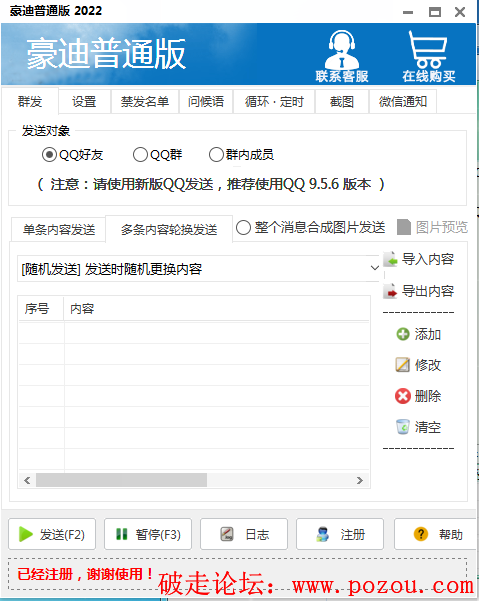Expand the 随机发送 mode dropdown
Screen dimensions: 479x601
click(x=375, y=268)
